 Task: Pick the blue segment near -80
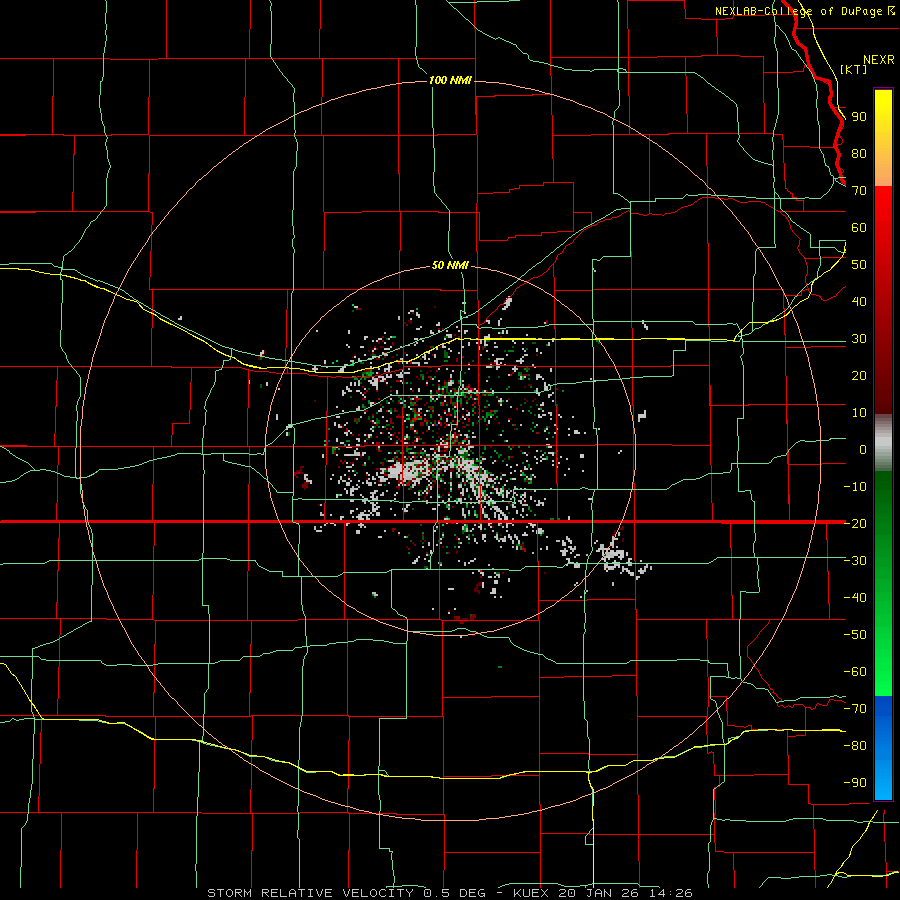tap(883, 746)
